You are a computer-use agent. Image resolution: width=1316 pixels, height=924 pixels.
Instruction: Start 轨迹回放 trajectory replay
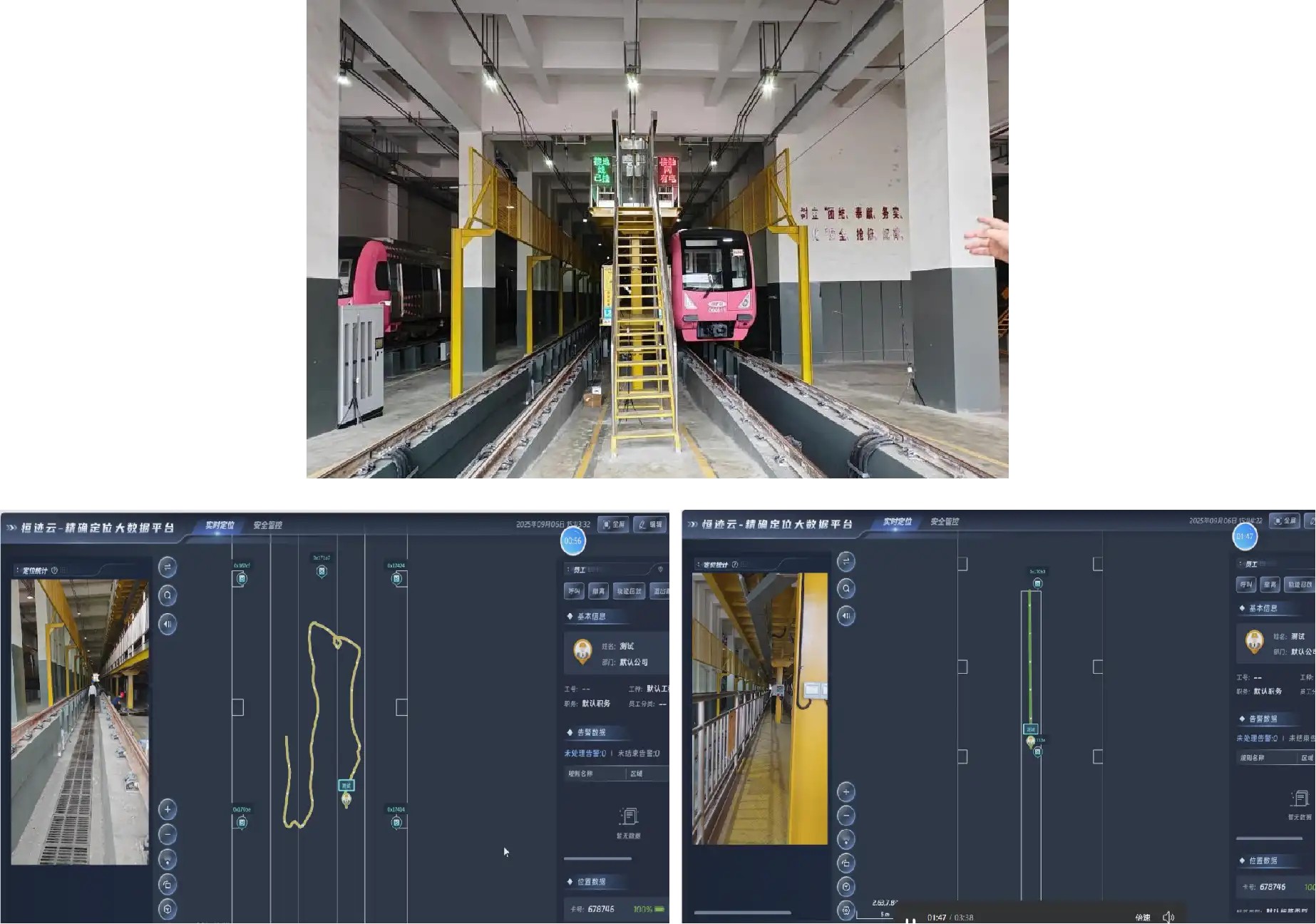click(630, 590)
